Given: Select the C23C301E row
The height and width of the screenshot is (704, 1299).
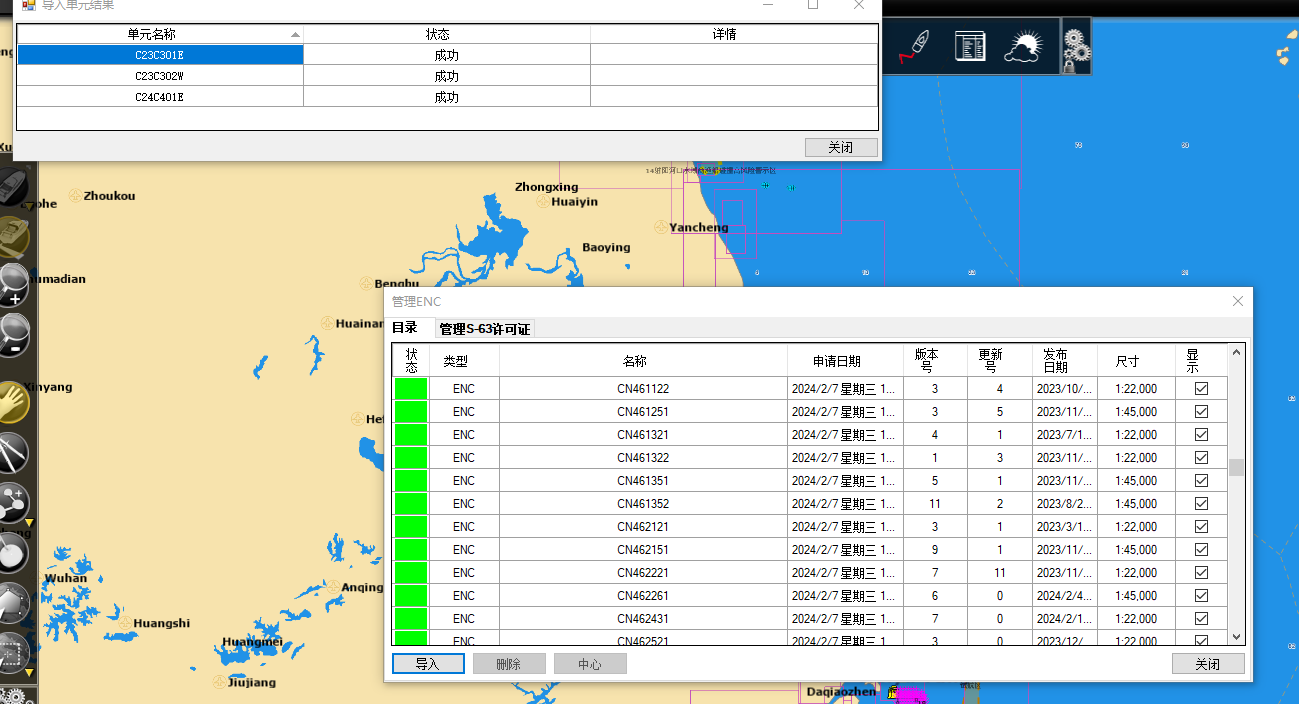Looking at the screenshot, I should [447, 55].
